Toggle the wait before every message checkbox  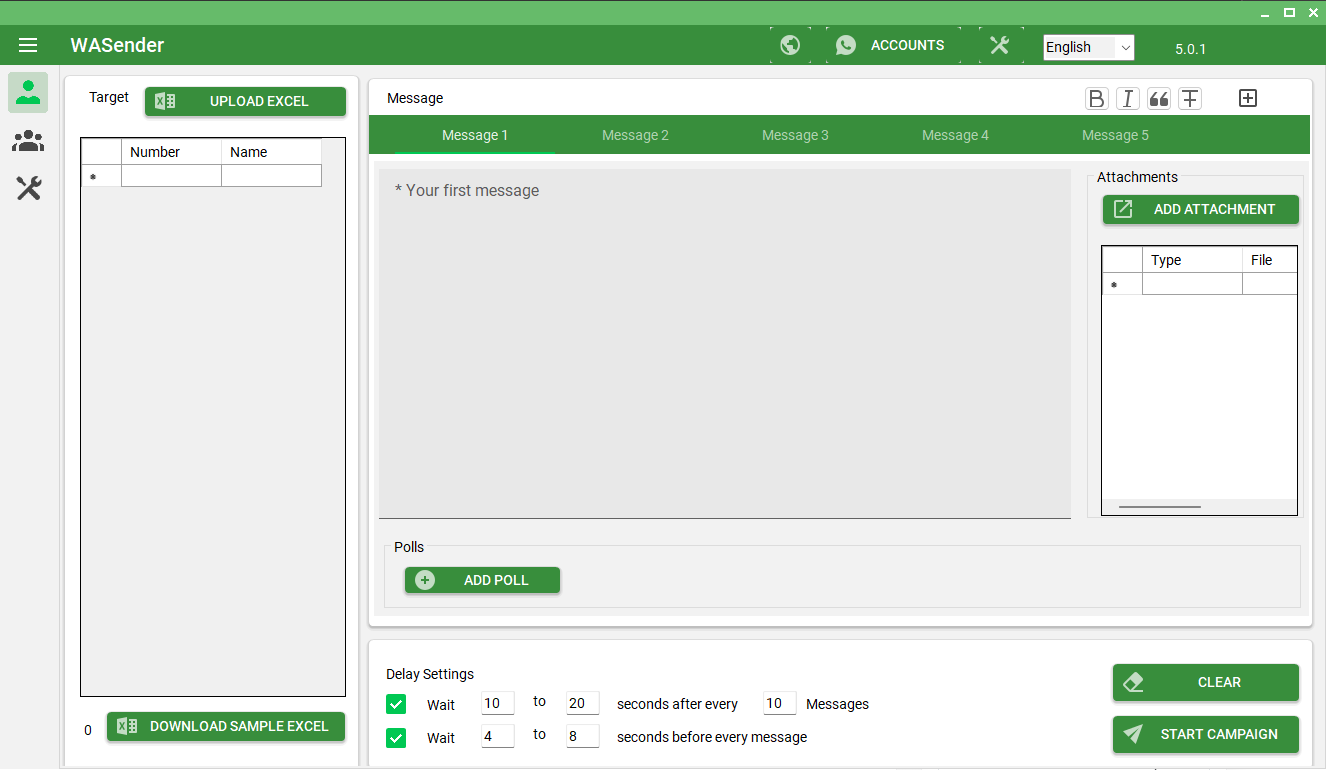click(396, 738)
